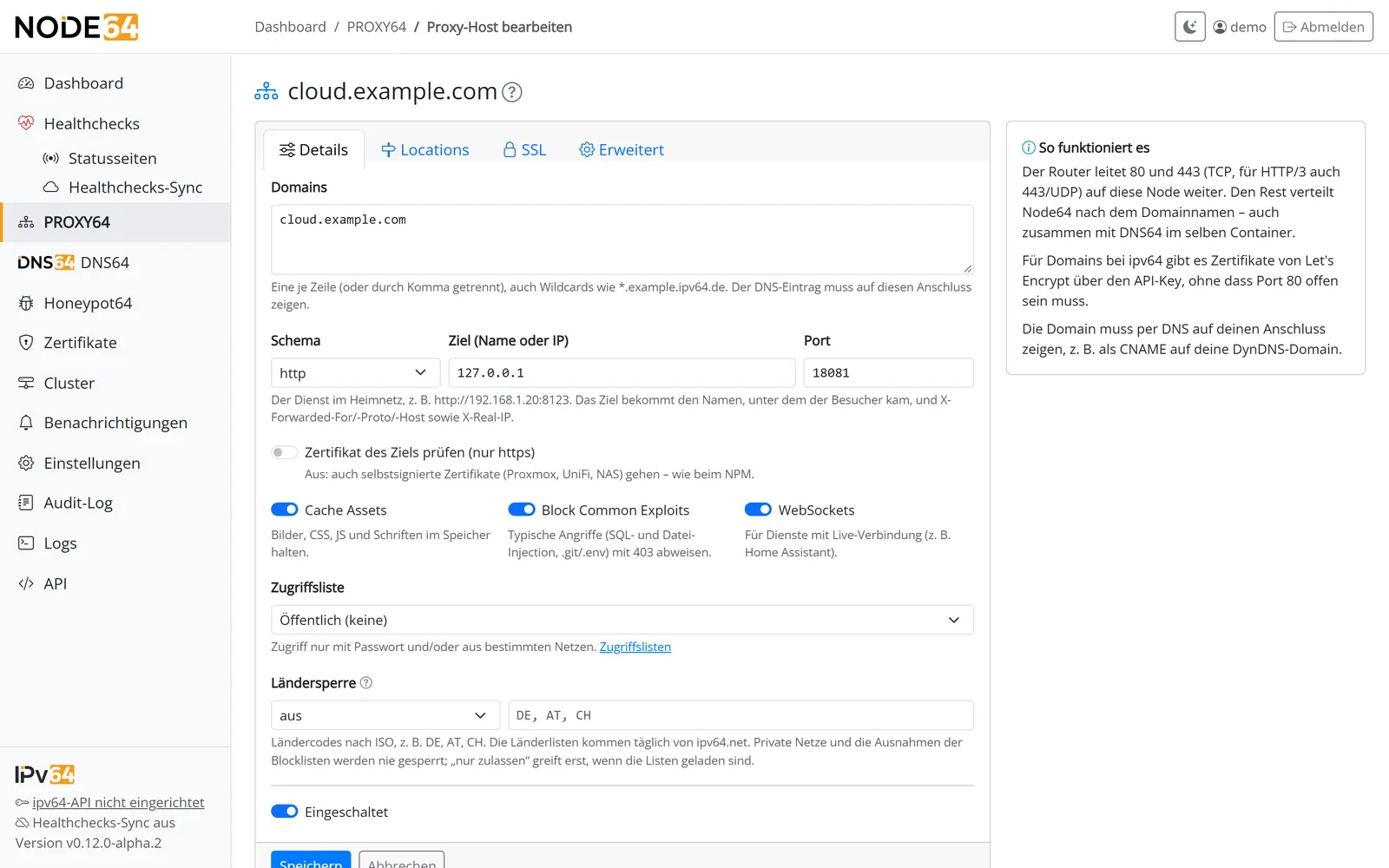
Task: Click the demo user account
Action: (1239, 27)
